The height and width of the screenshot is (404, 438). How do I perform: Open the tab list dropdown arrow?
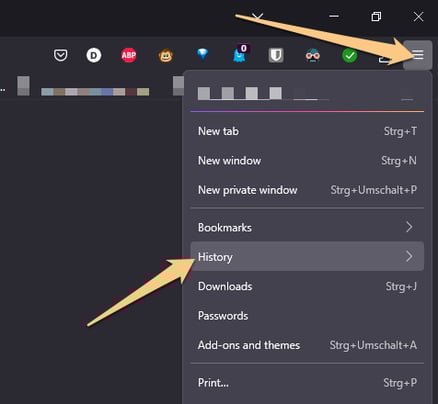[x=258, y=16]
